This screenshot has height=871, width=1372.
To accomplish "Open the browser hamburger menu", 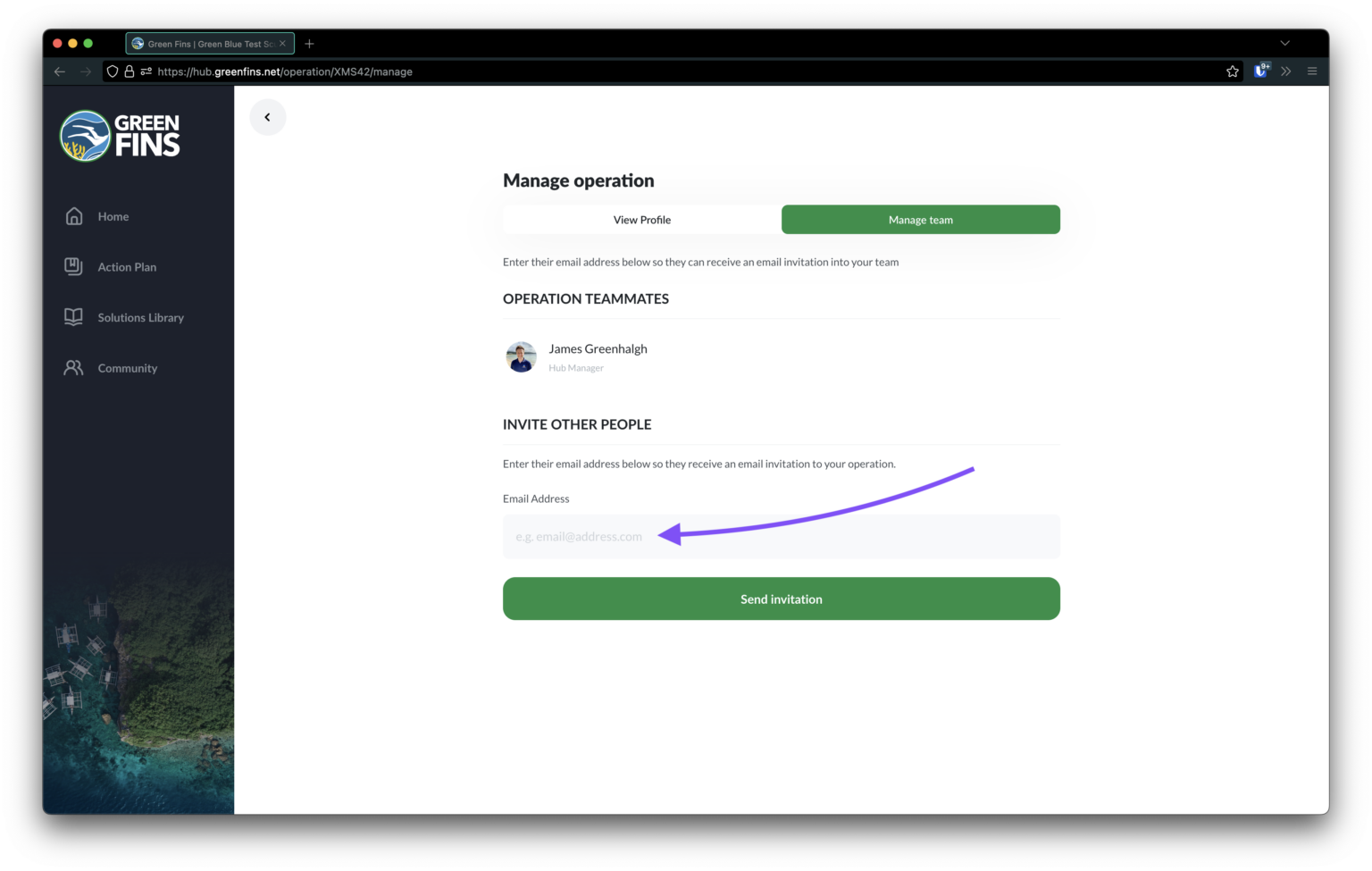I will pyautogui.click(x=1312, y=71).
